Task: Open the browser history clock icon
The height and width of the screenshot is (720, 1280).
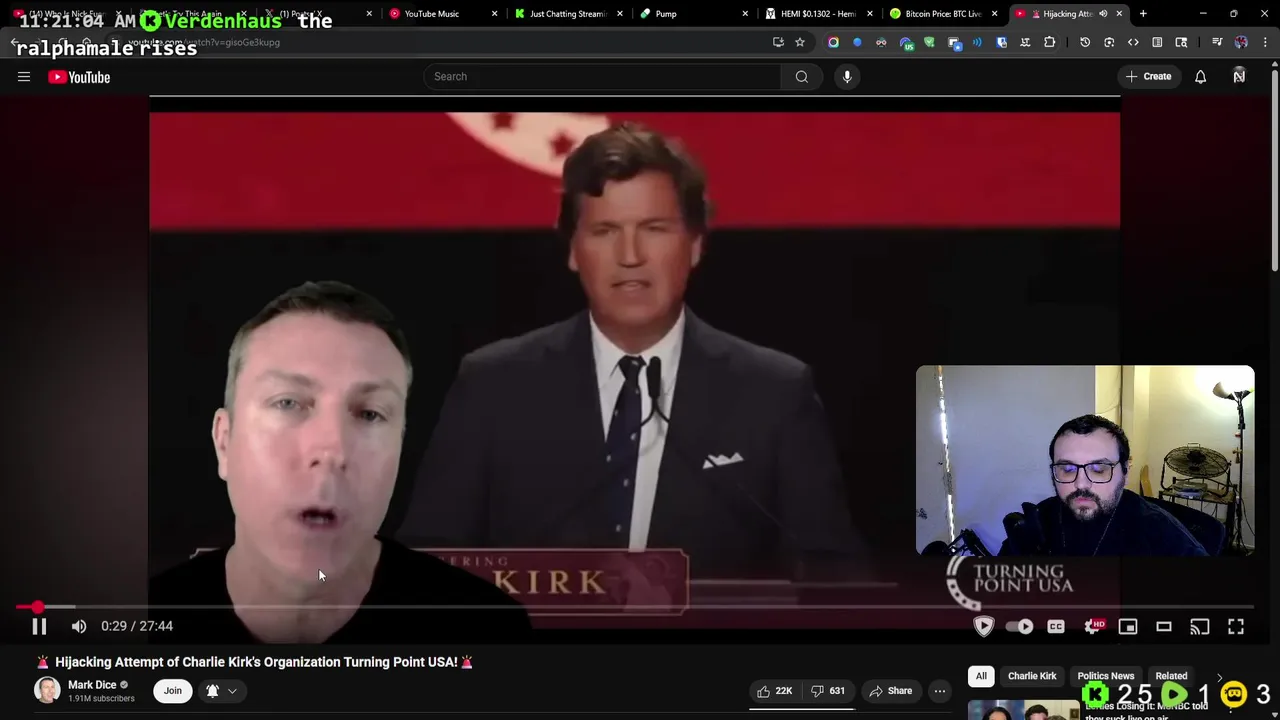Action: [x=1085, y=42]
